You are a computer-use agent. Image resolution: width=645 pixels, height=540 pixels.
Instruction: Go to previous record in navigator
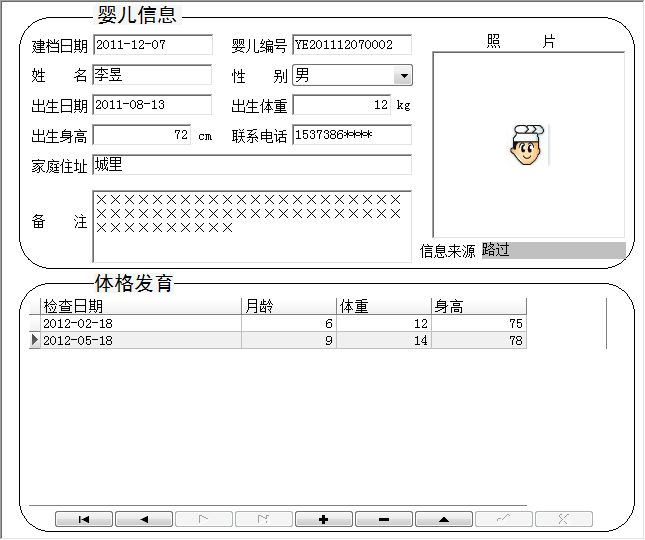pos(144,519)
